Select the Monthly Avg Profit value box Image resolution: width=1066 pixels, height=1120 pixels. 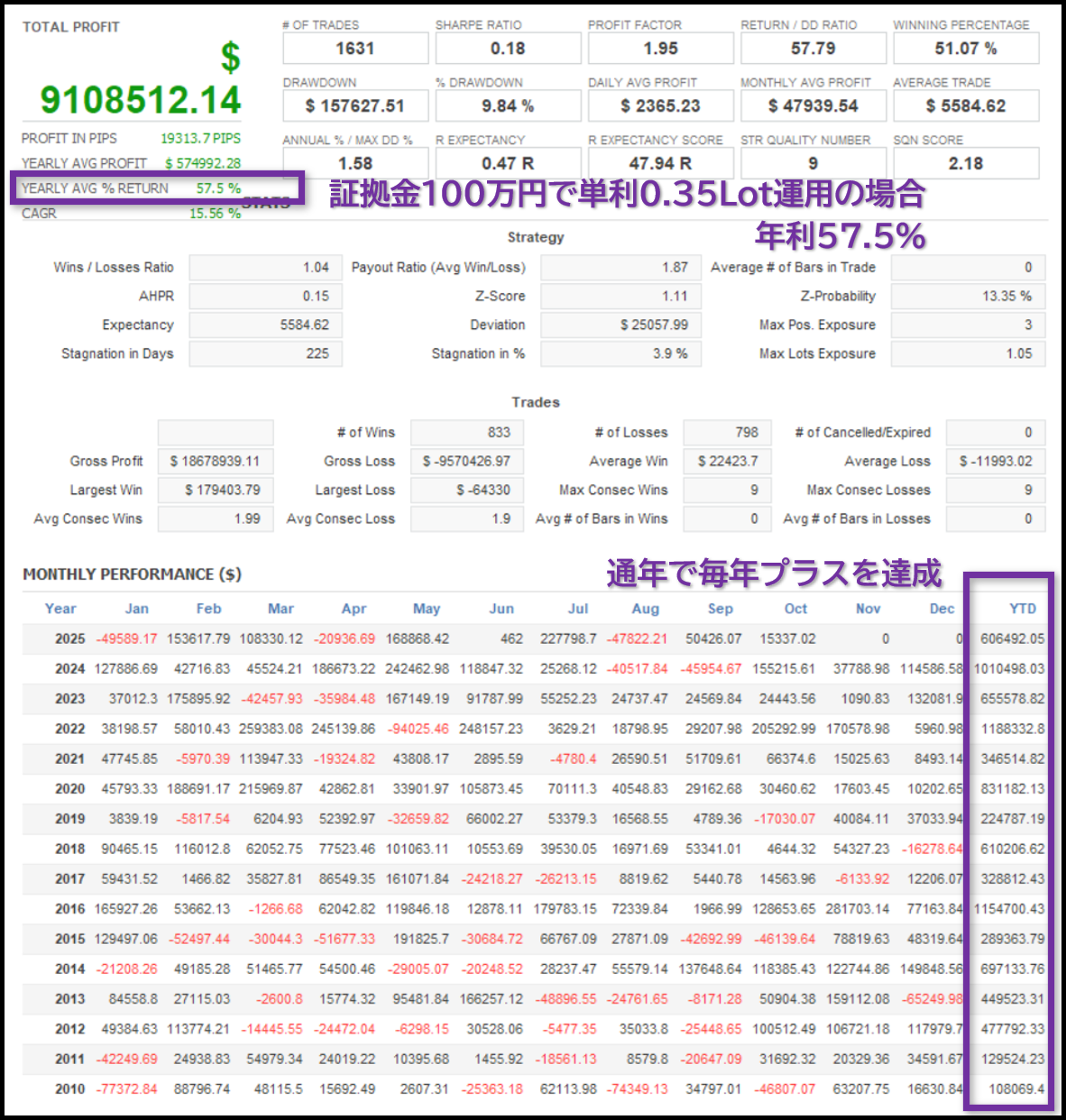point(813,106)
